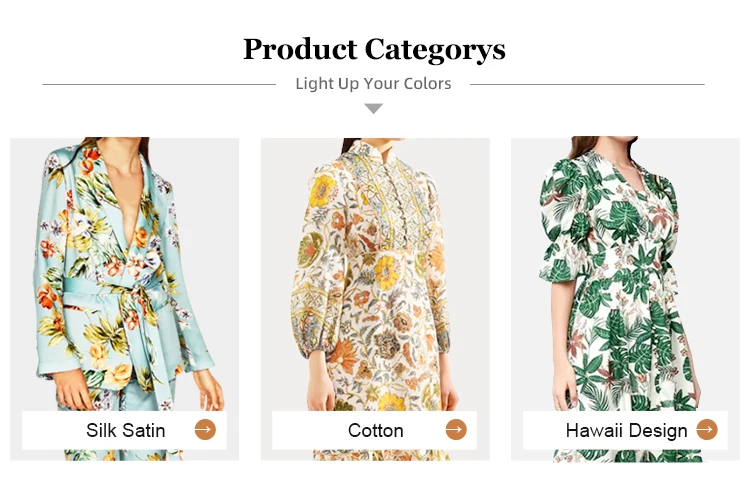Click the Product Categorys heading

(x=374, y=48)
